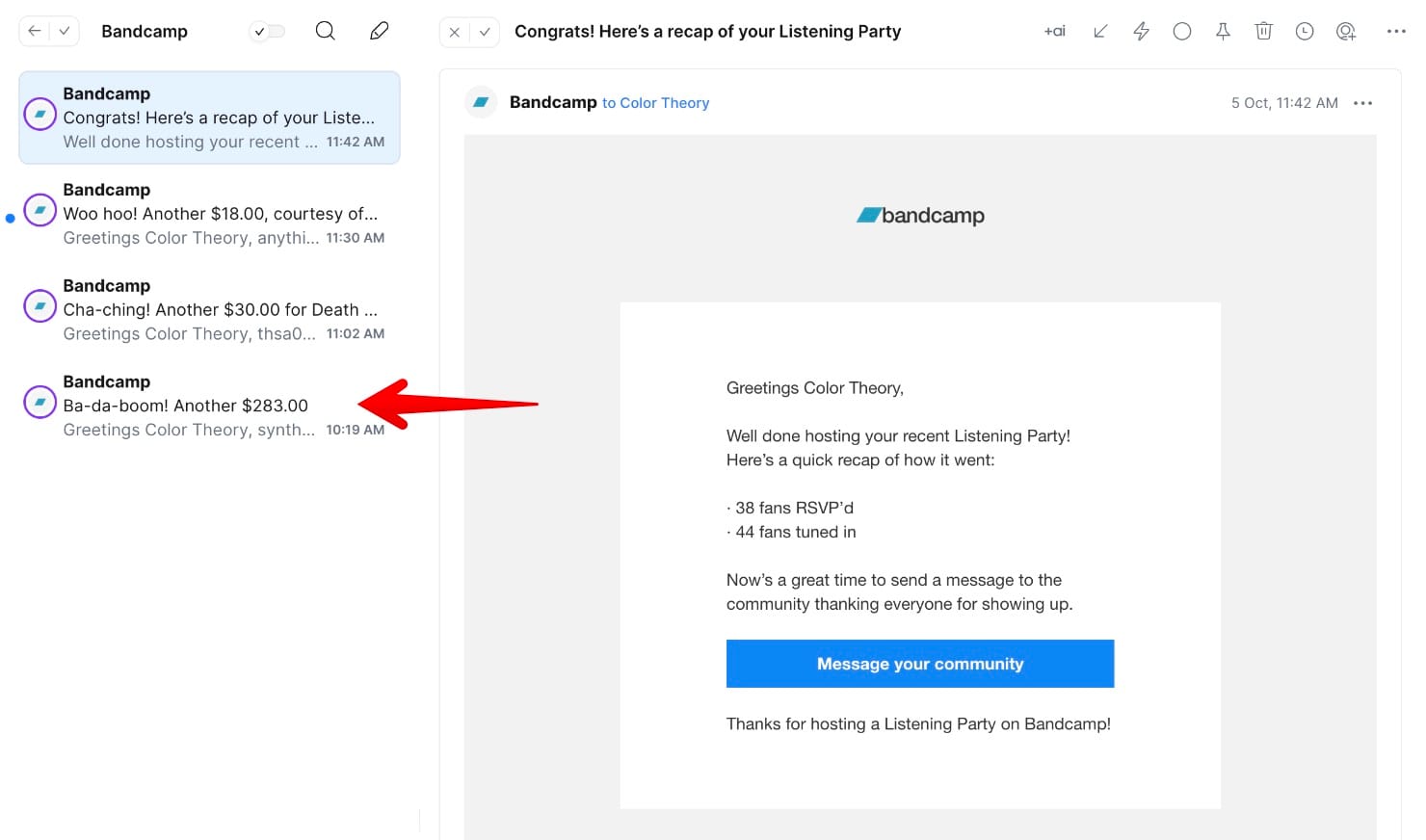1426x840 pixels.
Task: Click avatar of the Ba-da-boom $283.00 email
Action: [x=40, y=402]
